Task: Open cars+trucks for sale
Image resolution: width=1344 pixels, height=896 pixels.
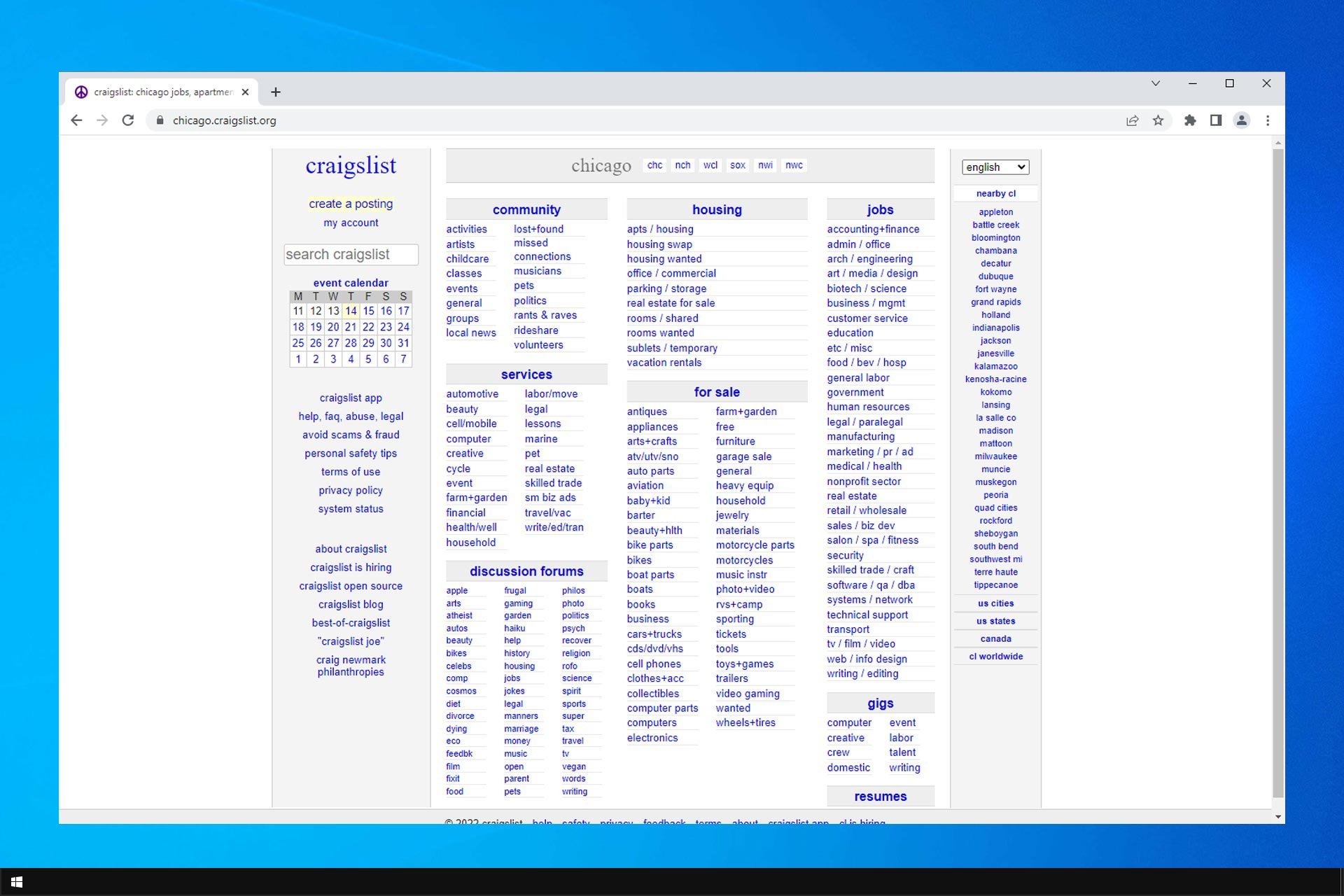Action: coord(654,634)
